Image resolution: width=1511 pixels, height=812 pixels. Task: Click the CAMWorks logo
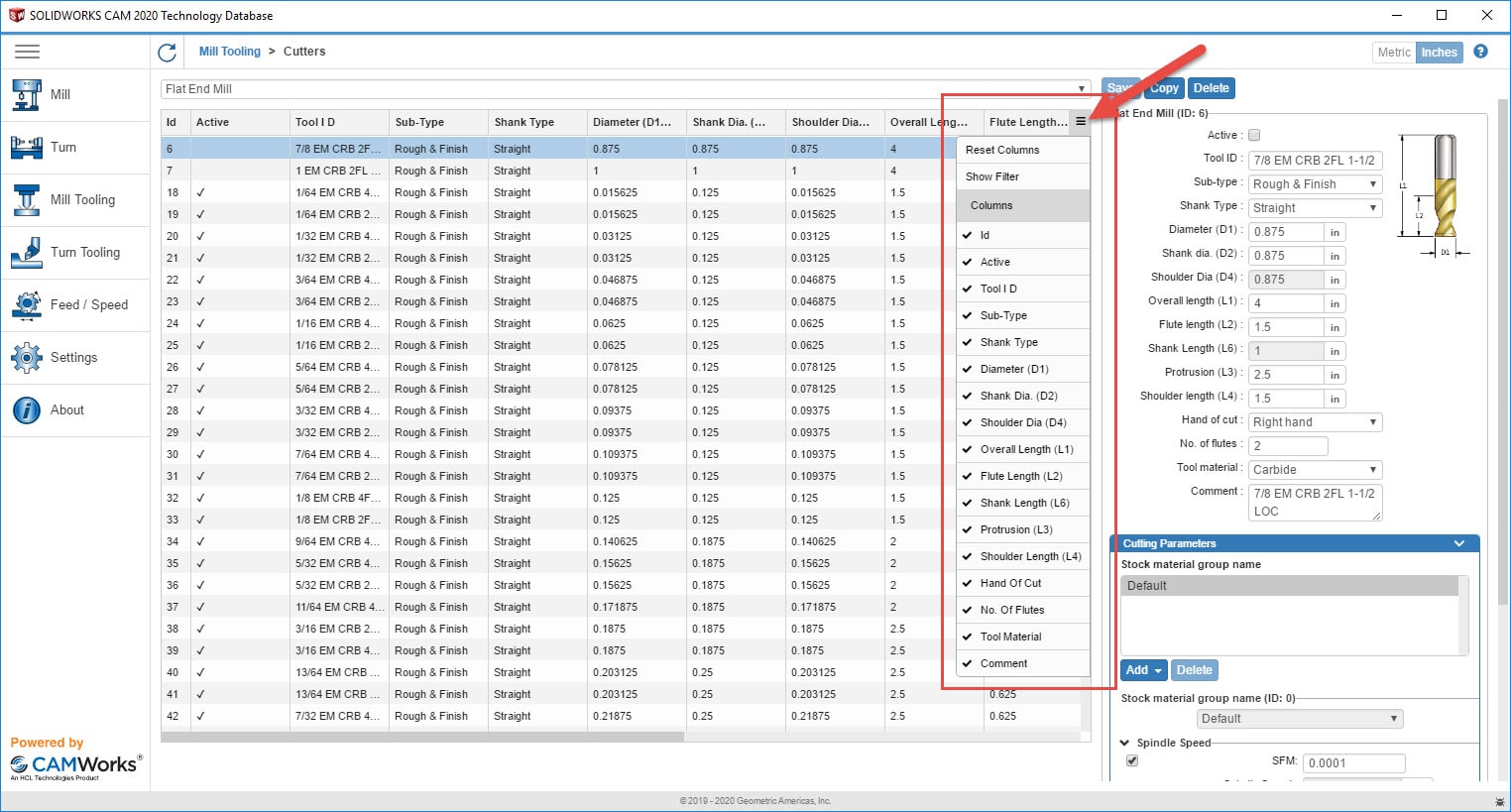[76, 765]
